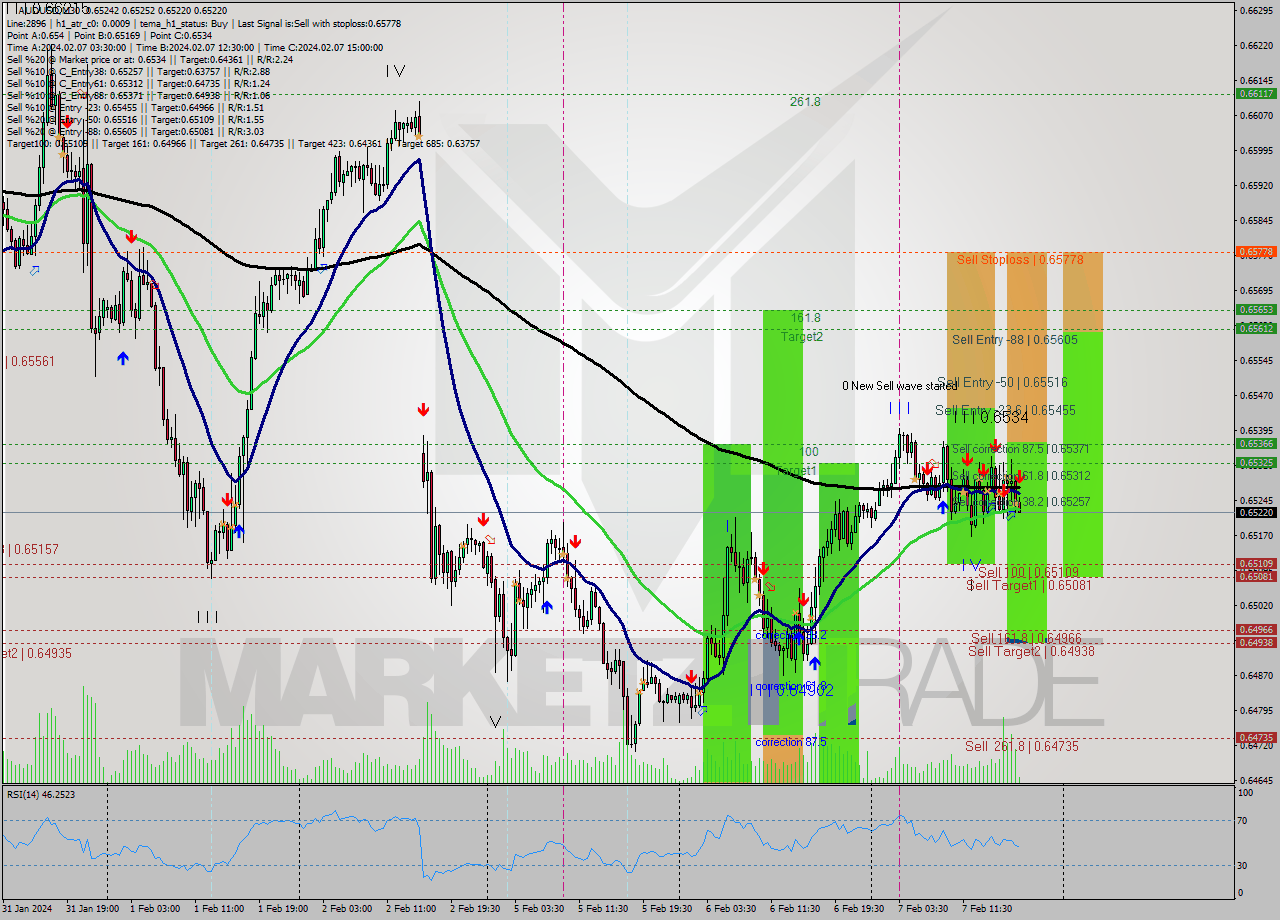1280x920 pixels.
Task: Click the 'Target100: 0.65109' summary line
Action: 243,143
